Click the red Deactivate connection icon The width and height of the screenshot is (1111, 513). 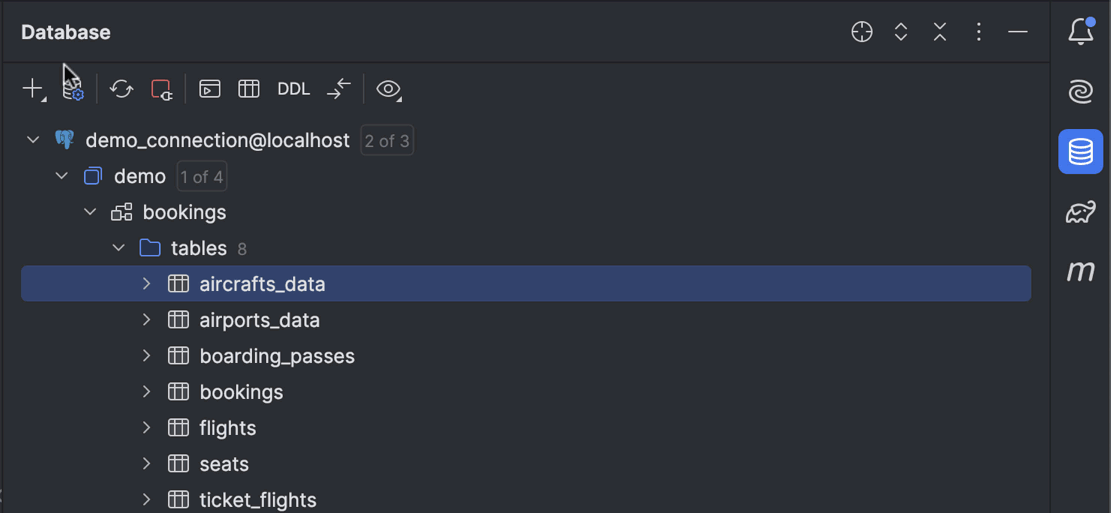161,89
